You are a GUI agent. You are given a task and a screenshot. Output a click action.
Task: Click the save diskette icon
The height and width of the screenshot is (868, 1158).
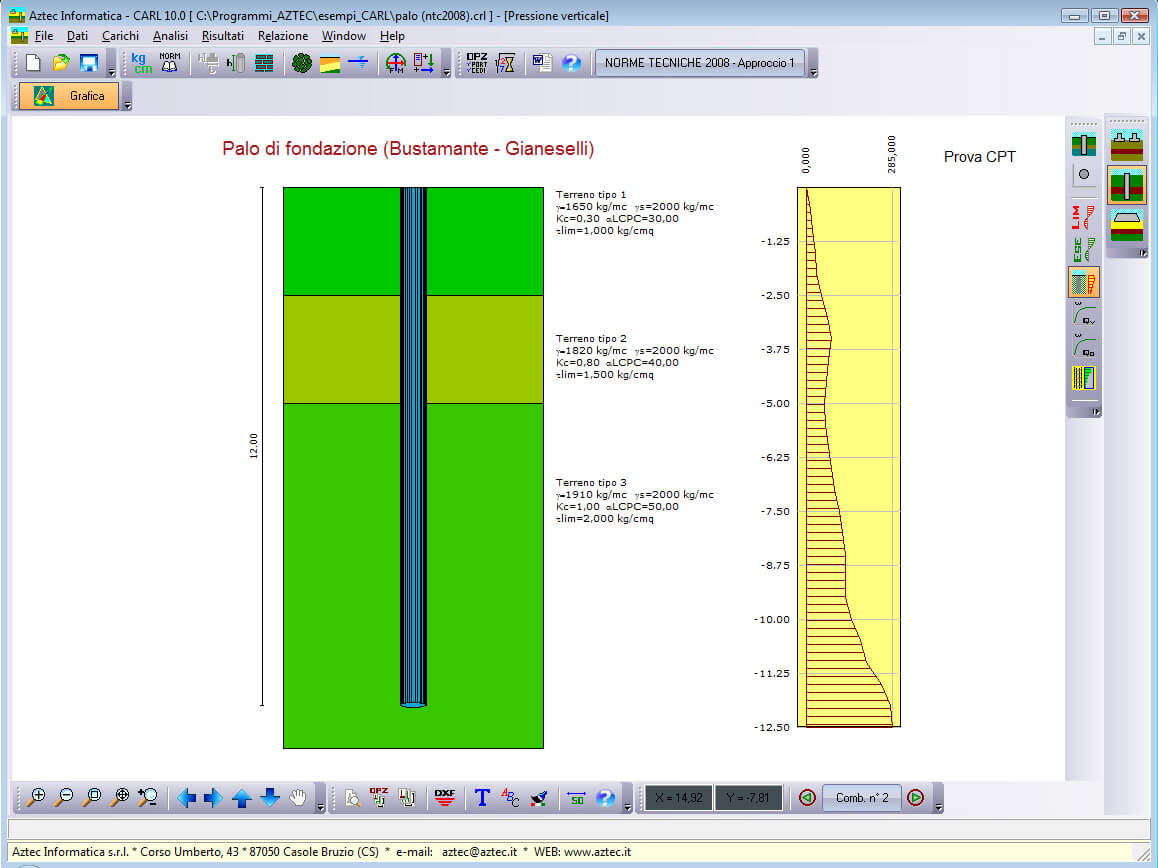coord(89,63)
